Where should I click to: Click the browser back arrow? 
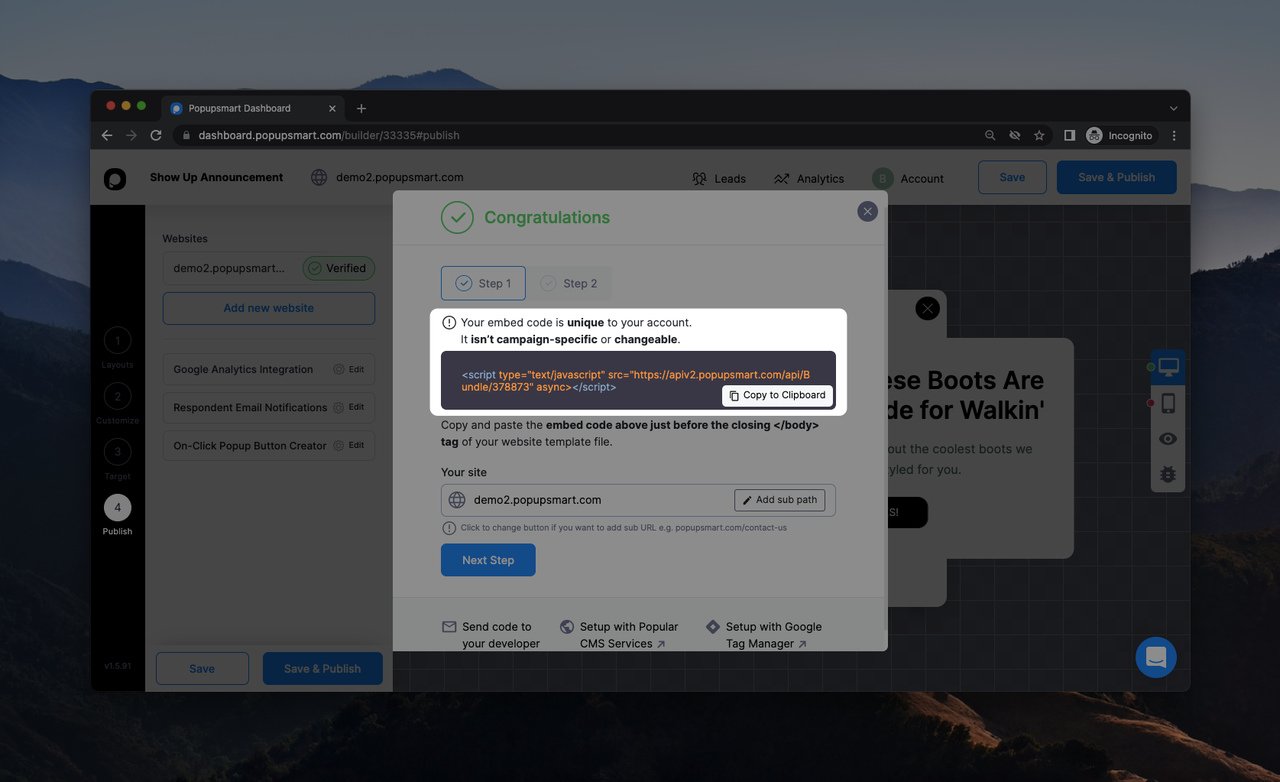[107, 135]
